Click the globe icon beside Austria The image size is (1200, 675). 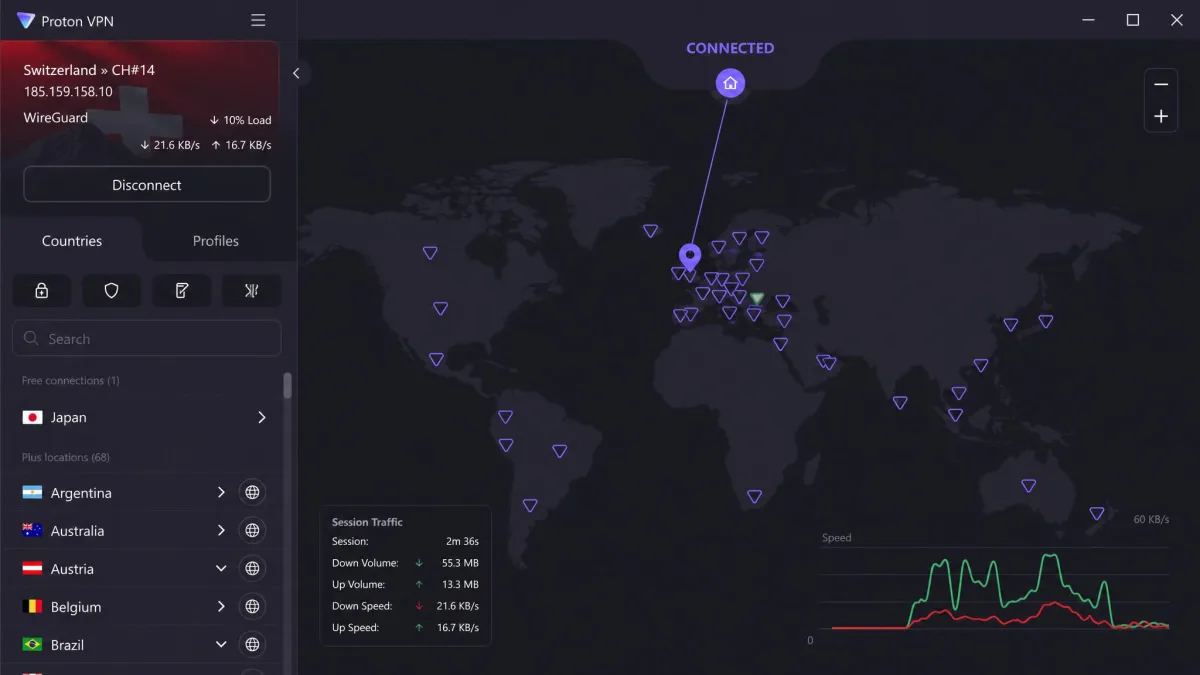coord(252,569)
